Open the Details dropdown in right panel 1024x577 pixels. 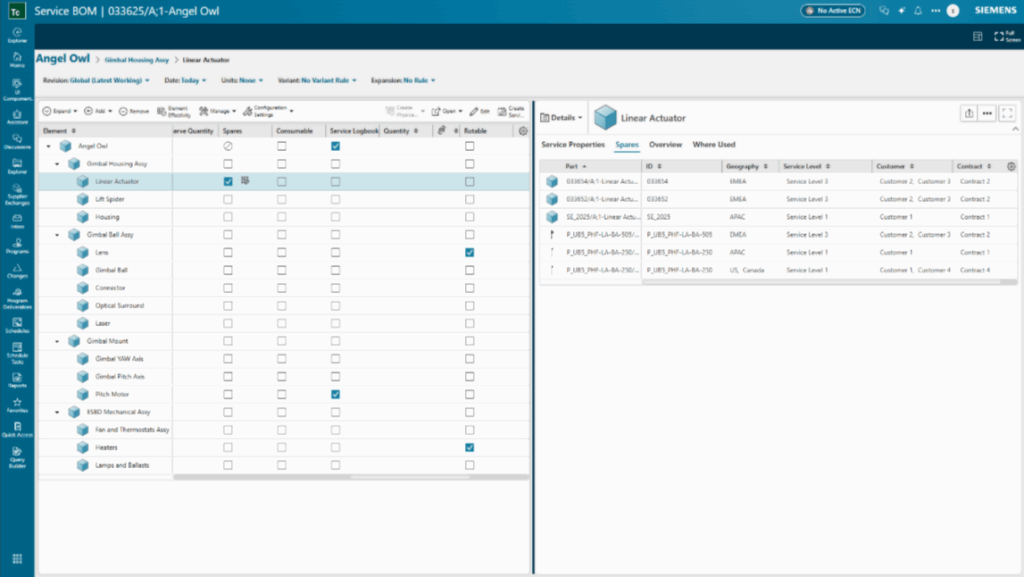point(561,118)
